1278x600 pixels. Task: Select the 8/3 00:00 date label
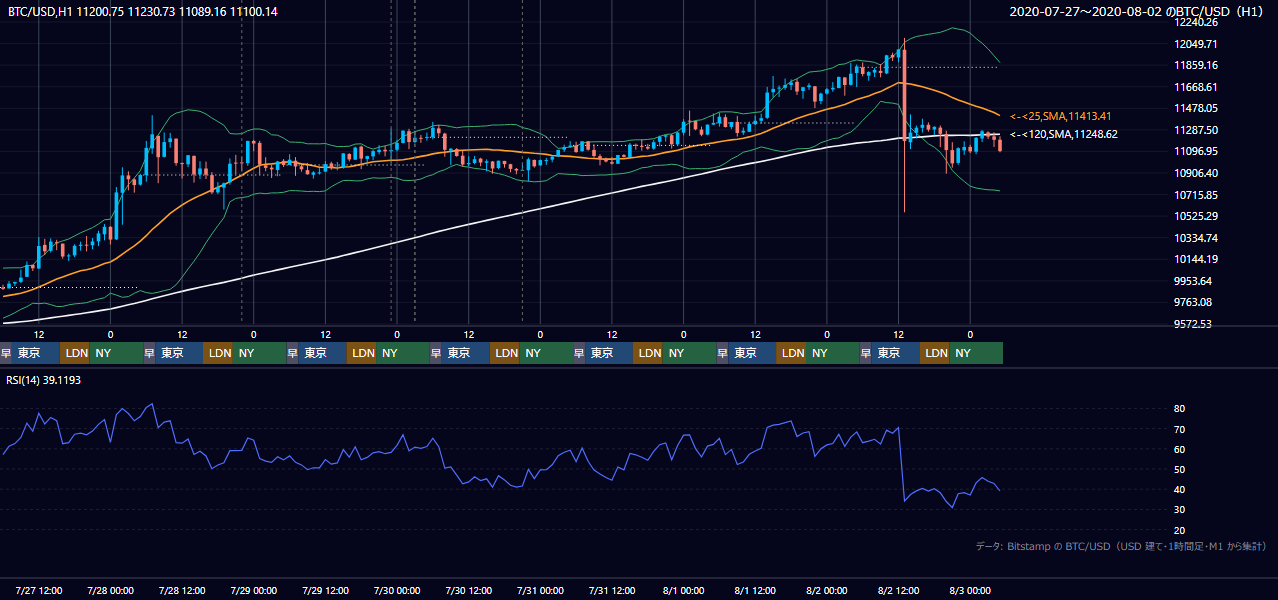click(969, 590)
